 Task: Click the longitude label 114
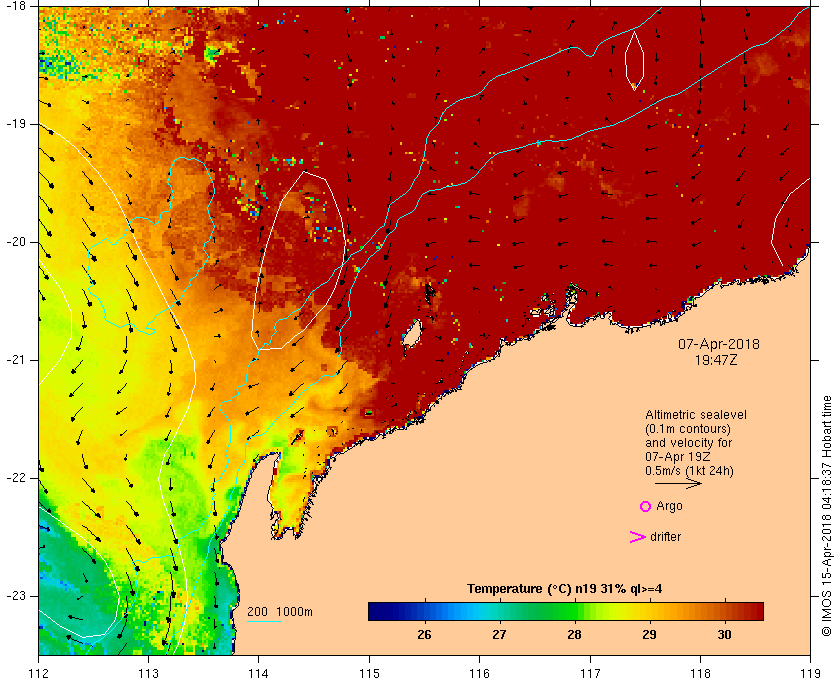click(258, 673)
